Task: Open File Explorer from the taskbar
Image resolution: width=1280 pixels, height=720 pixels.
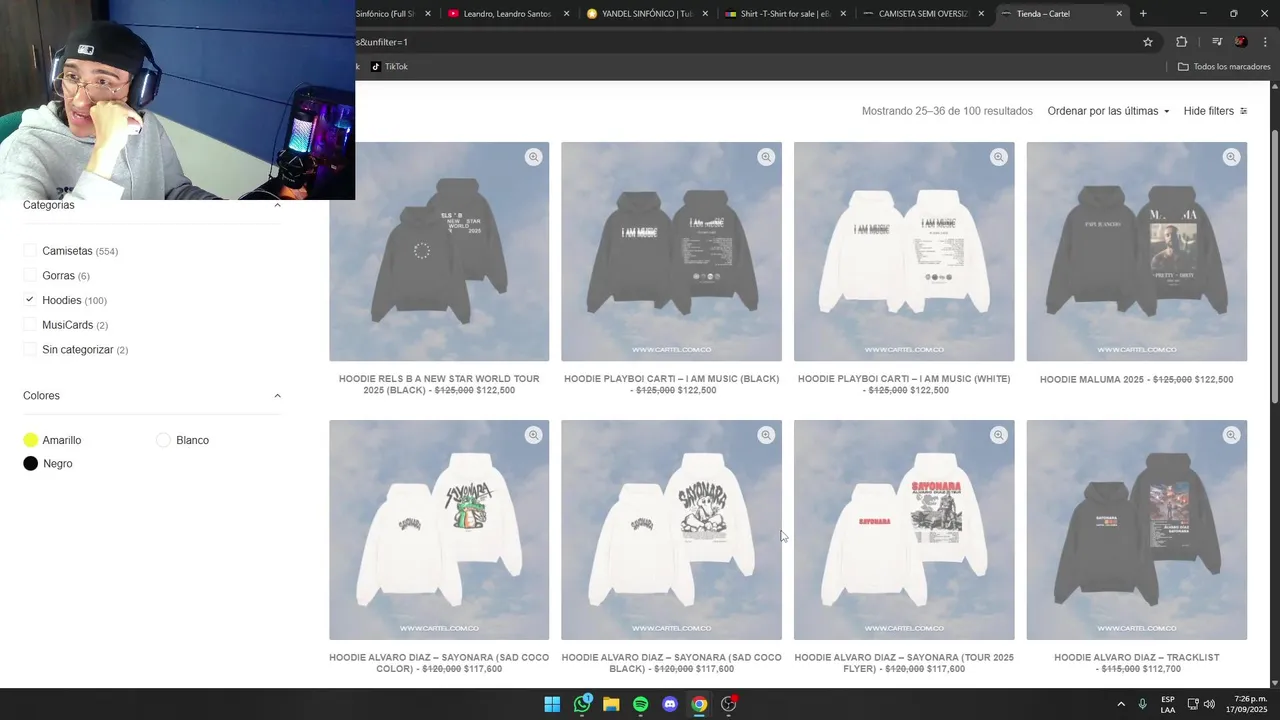Action: pos(611,704)
